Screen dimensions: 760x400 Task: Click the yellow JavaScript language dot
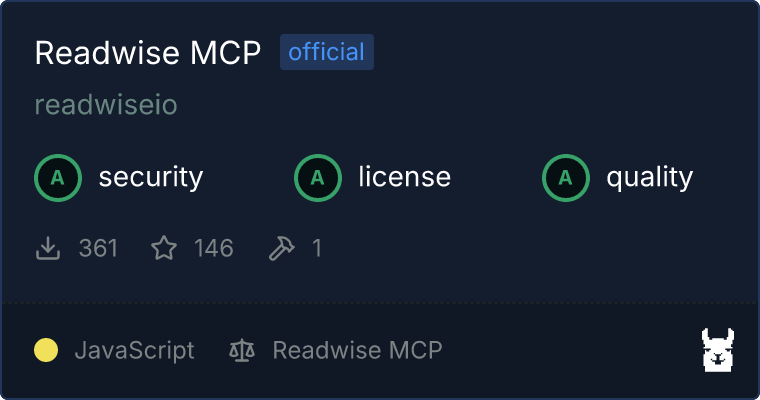pyautogui.click(x=46, y=350)
